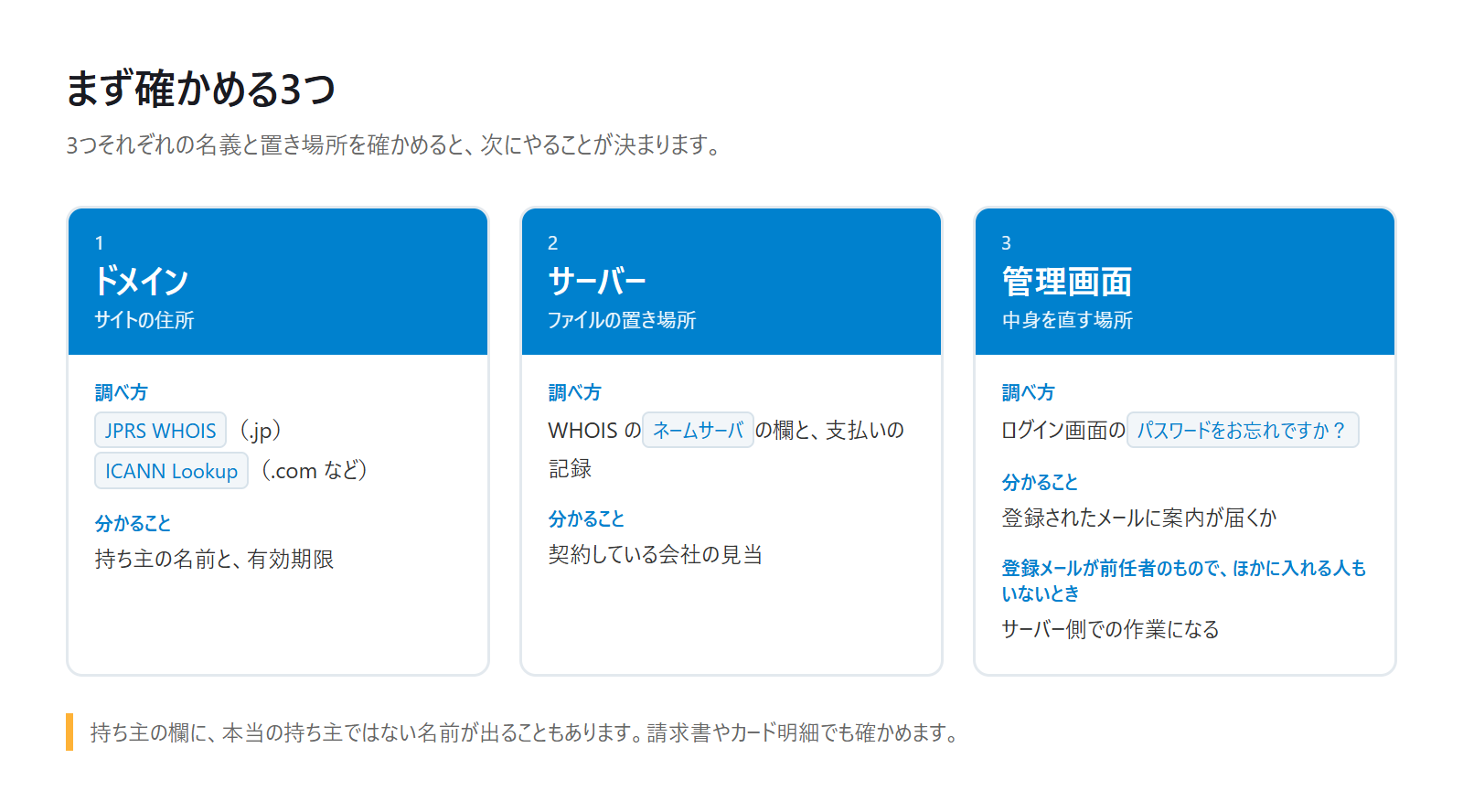Select the heading まず確かめる3つ
The image size is (1463, 812).
pos(201,89)
